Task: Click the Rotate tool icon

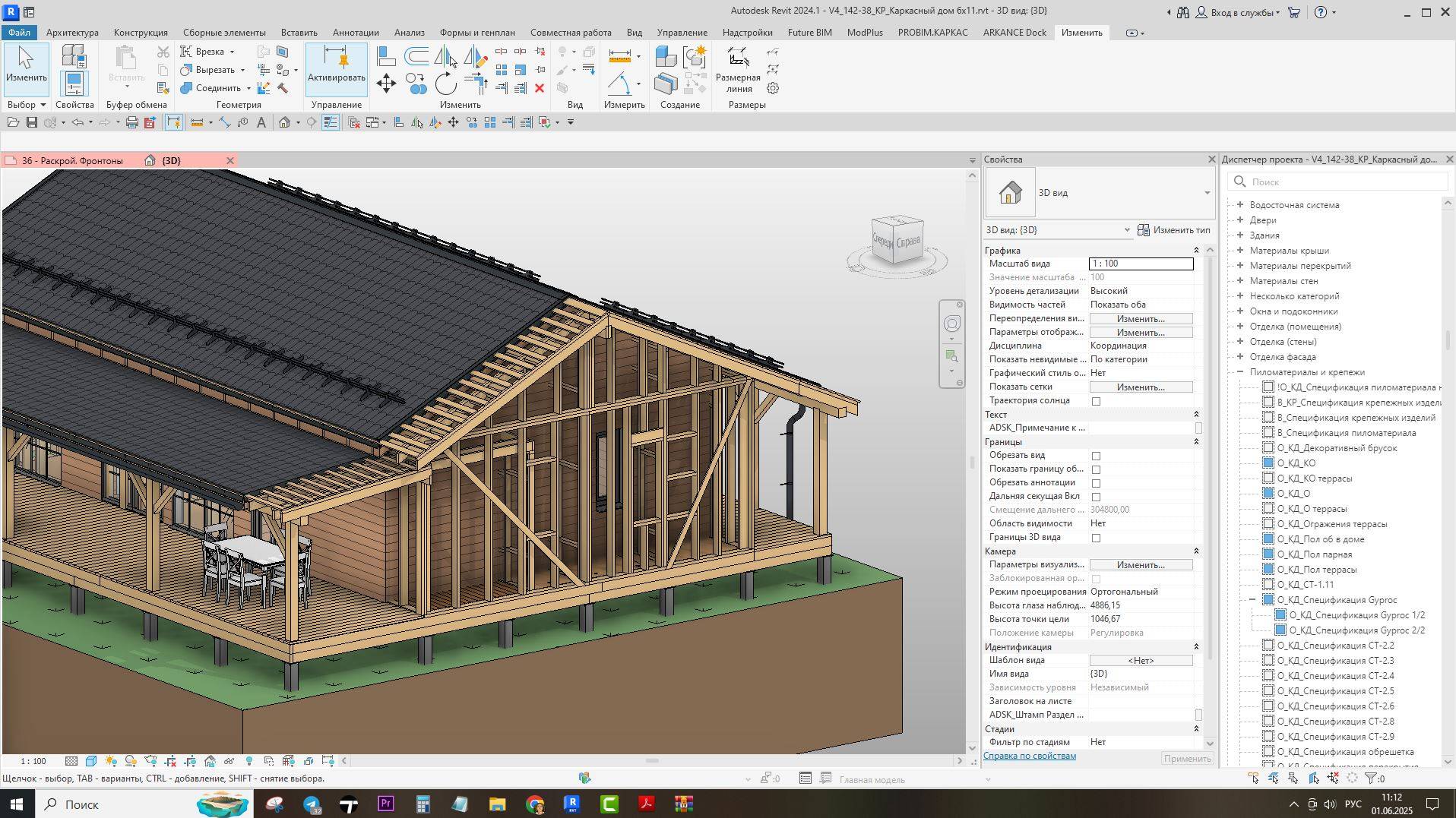Action: 446,84
